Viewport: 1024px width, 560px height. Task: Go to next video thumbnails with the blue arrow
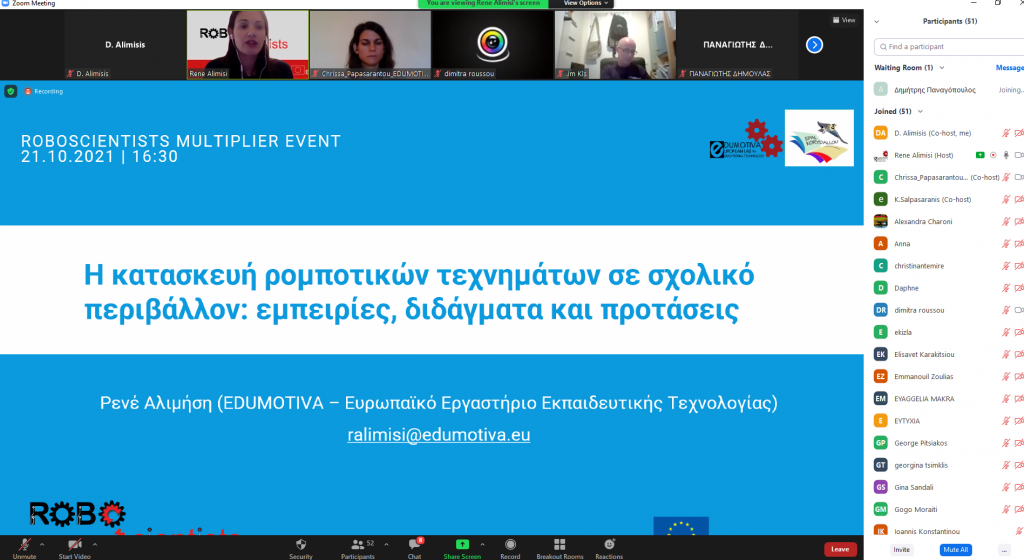[814, 44]
